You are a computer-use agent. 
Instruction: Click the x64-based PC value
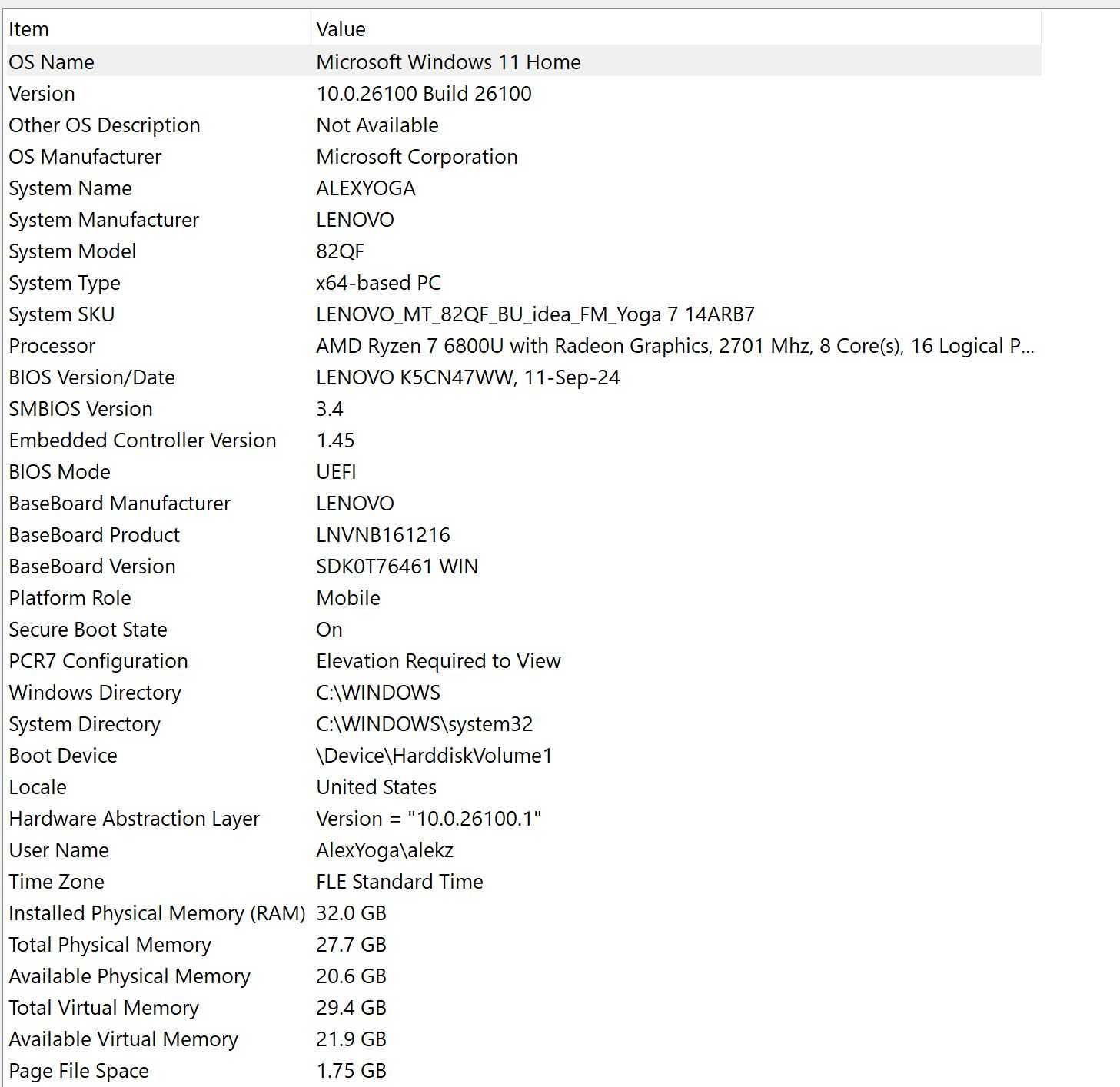378,282
